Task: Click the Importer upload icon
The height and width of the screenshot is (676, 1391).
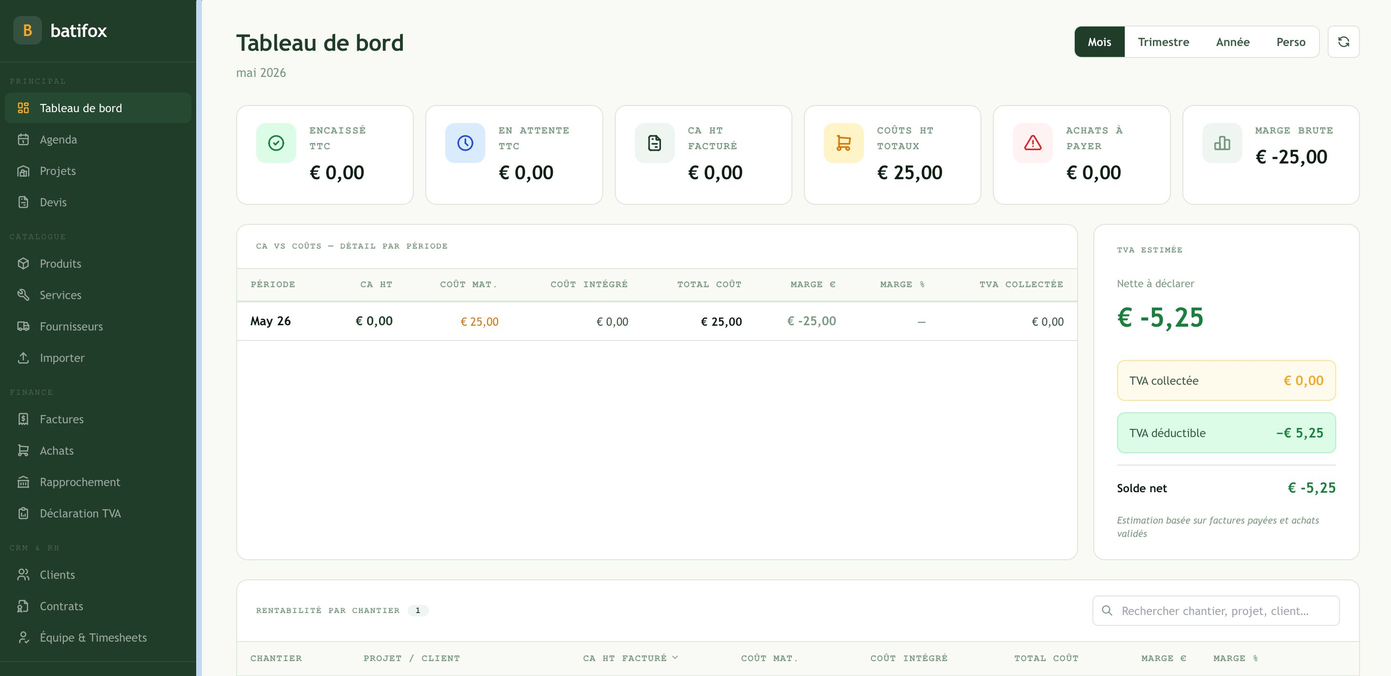Action: tap(23, 358)
